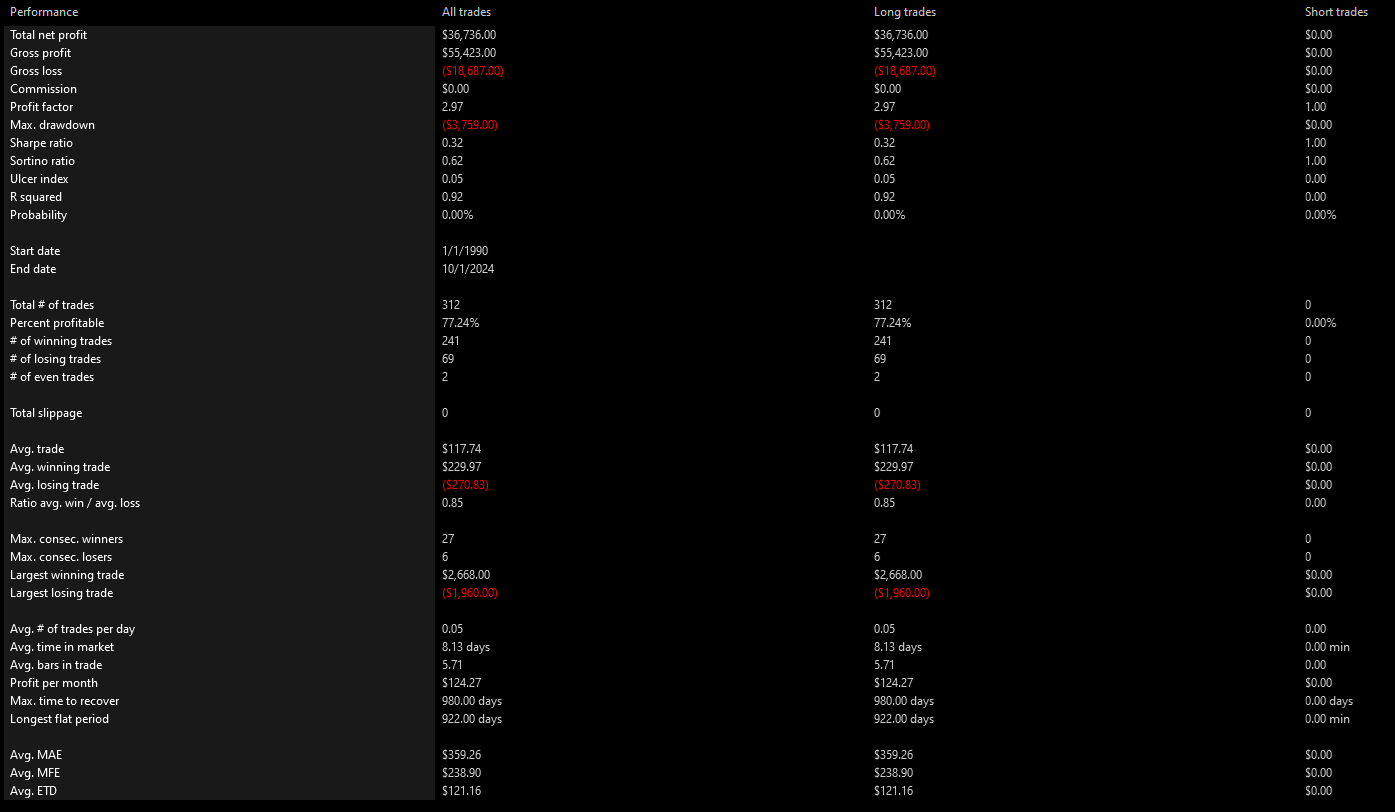Click 69 losing trades in All trades column
The width and height of the screenshot is (1395, 812).
pos(448,359)
